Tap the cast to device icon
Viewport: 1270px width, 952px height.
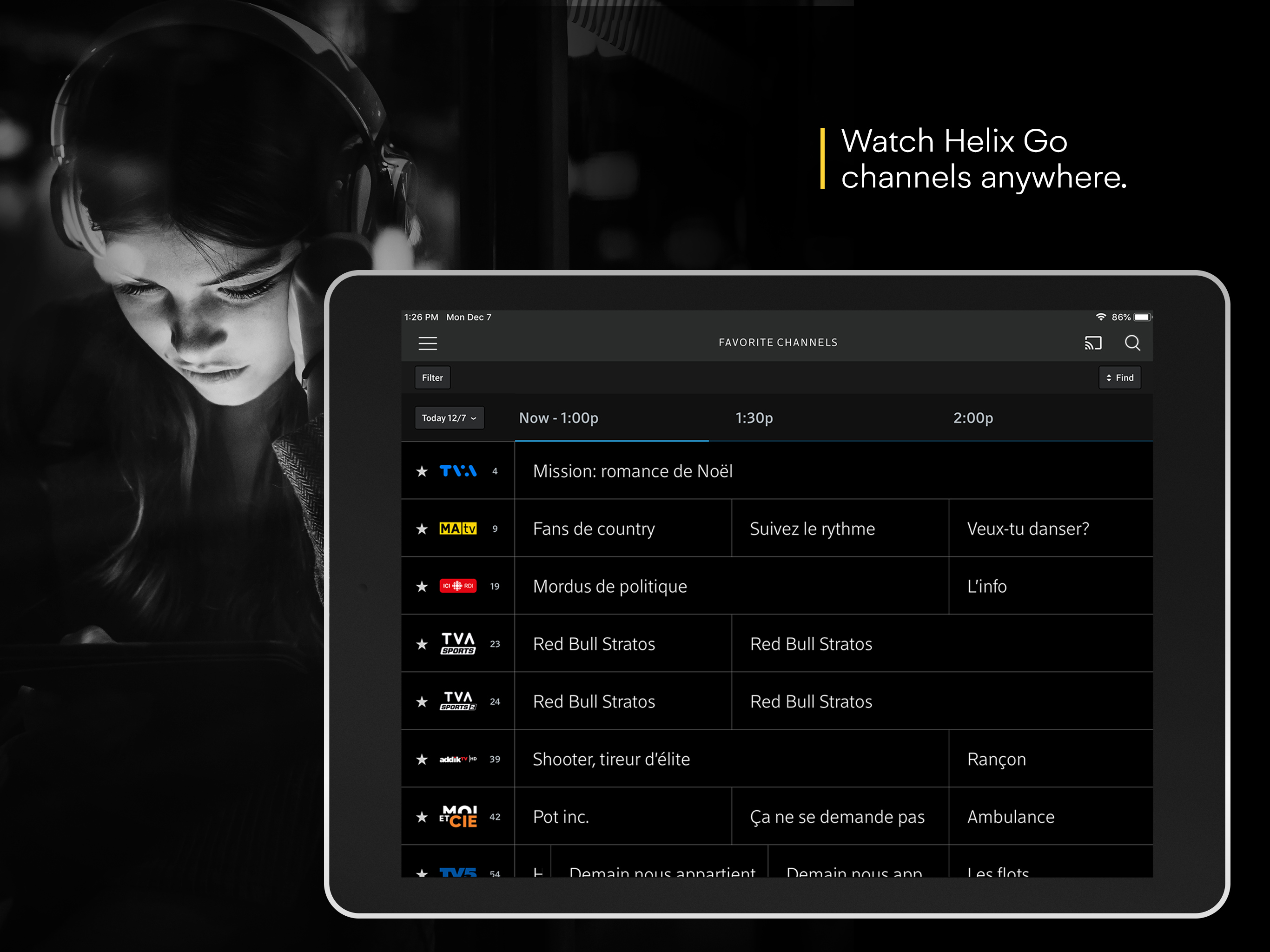pos(1092,343)
